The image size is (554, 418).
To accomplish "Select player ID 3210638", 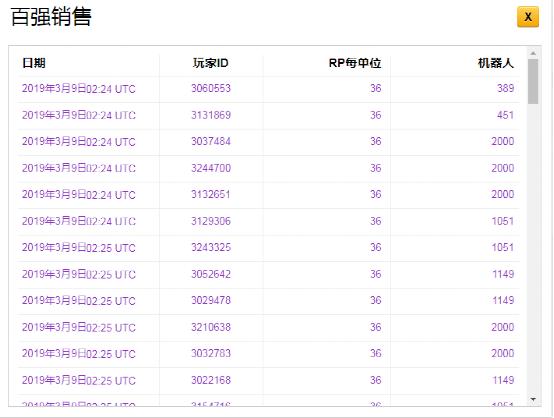I will pyautogui.click(x=211, y=327).
